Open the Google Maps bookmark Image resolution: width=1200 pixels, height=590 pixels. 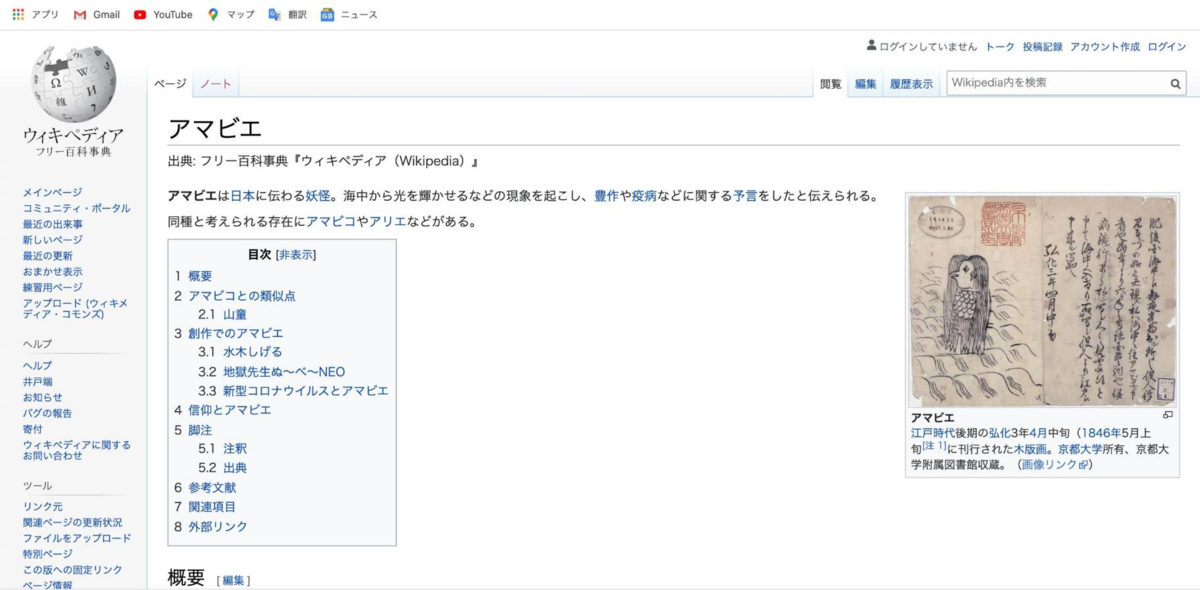[231, 14]
